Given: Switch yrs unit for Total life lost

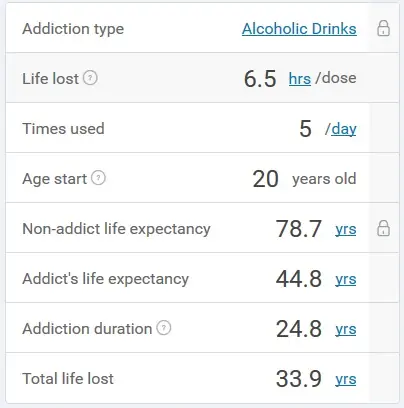Looking at the screenshot, I should [x=346, y=379].
